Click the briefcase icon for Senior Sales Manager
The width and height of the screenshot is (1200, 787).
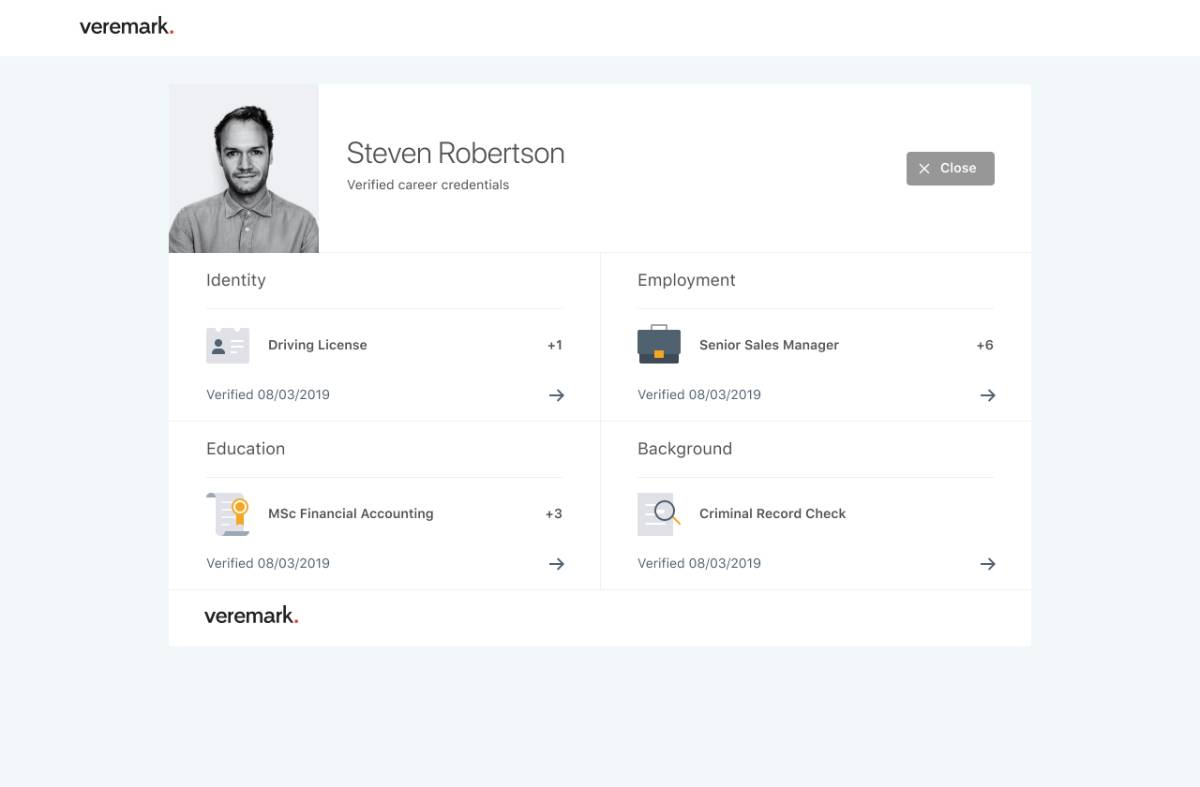659,344
